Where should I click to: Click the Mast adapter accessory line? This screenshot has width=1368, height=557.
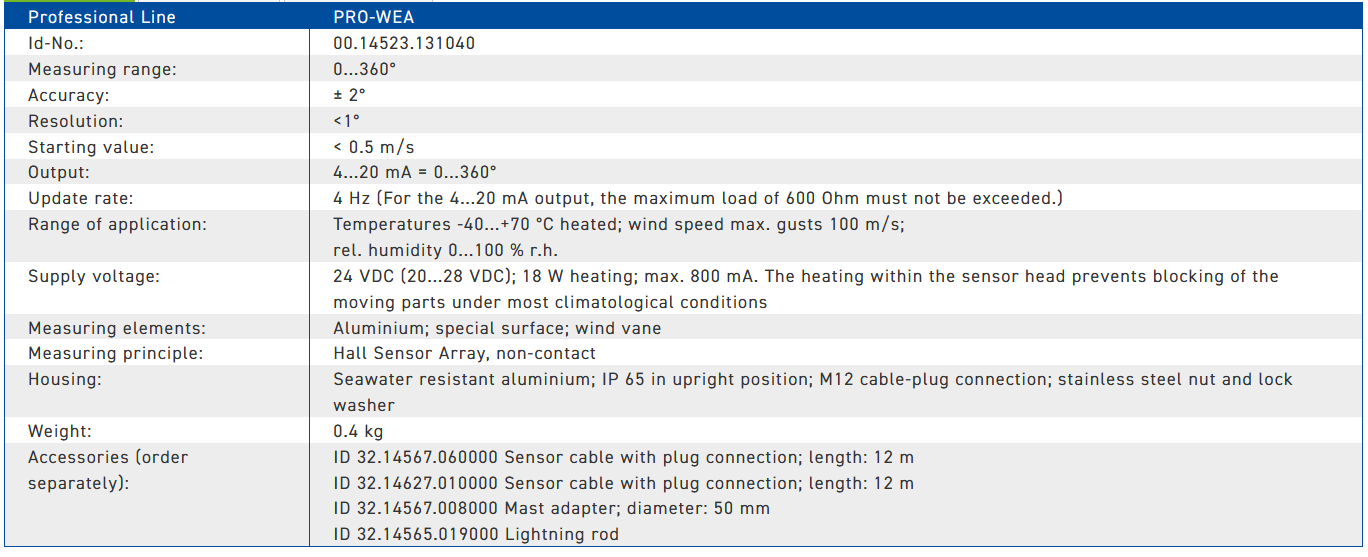(552, 508)
